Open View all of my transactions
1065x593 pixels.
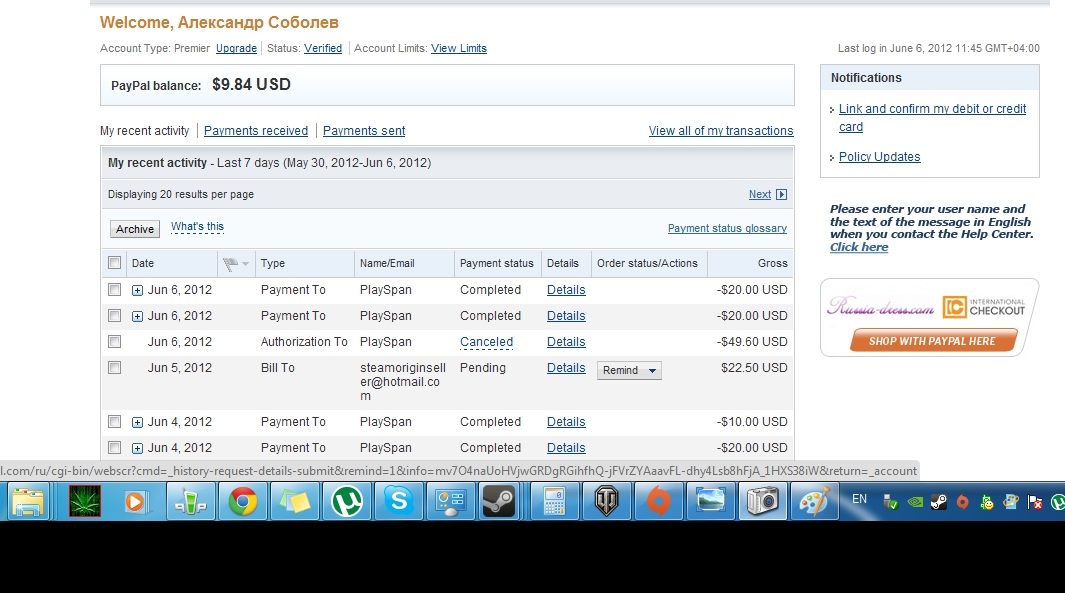tap(721, 130)
